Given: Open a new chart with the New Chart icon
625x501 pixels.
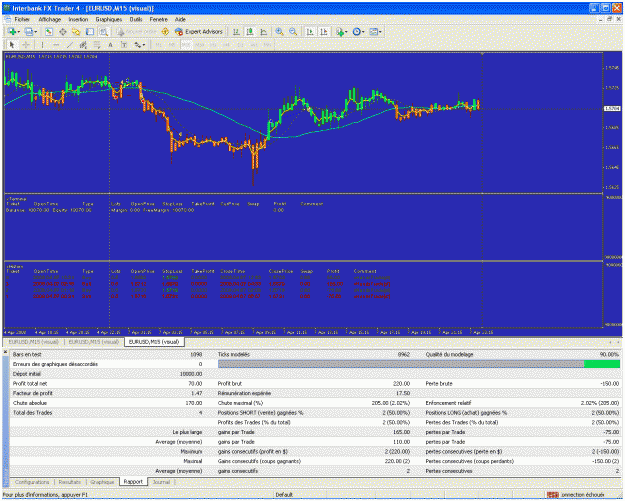Looking at the screenshot, I should [12, 31].
